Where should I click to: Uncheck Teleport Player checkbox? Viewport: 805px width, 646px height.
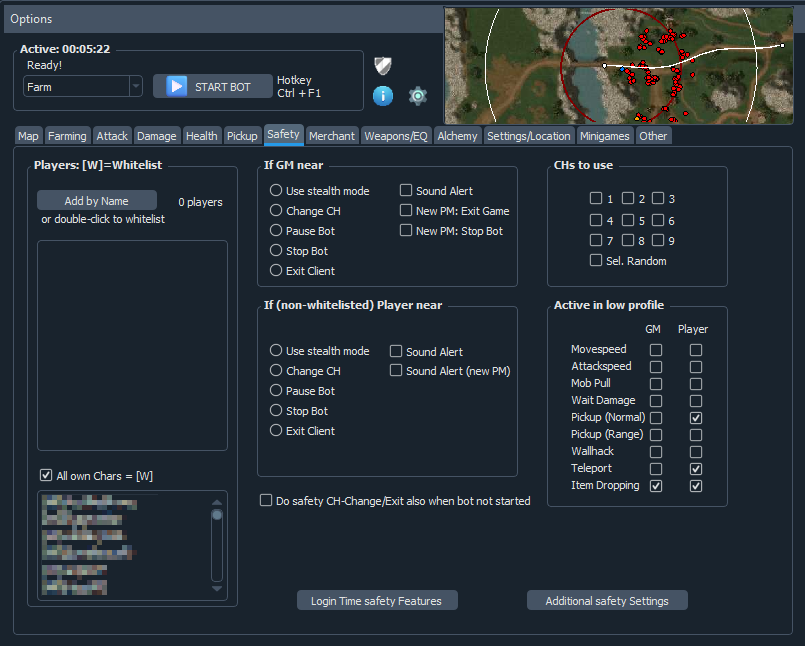[696, 469]
